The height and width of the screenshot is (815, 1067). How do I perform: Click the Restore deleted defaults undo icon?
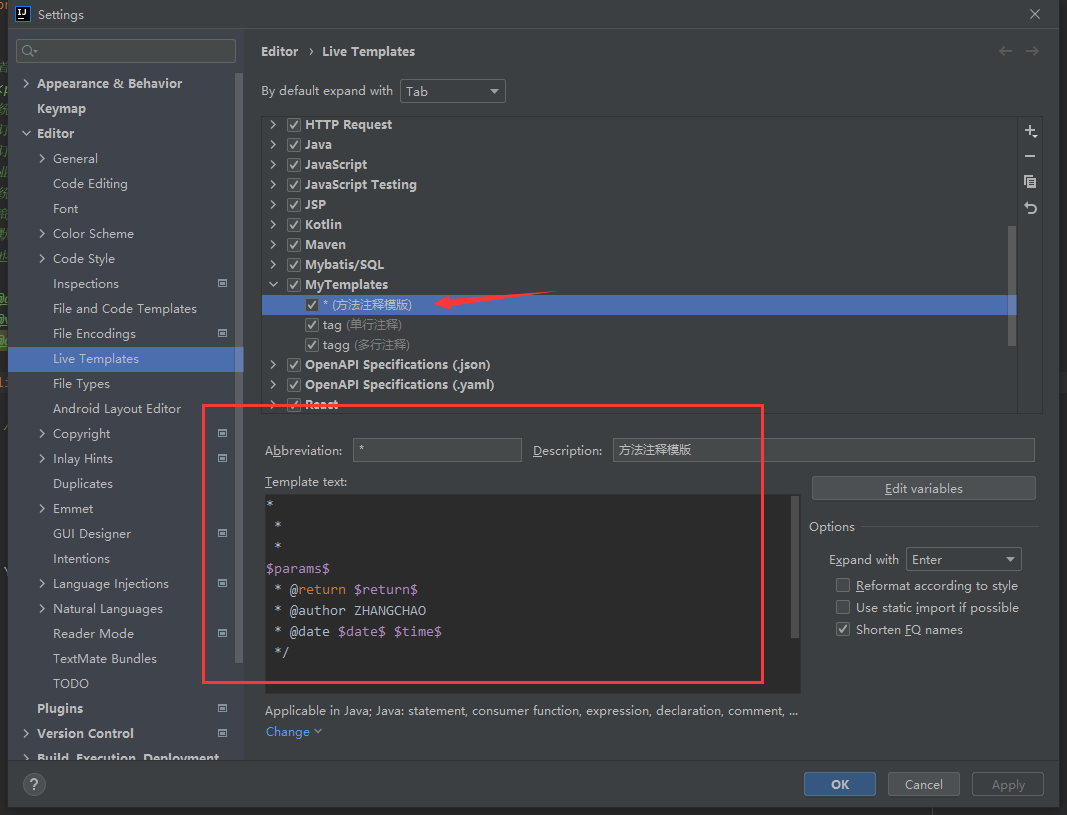(x=1030, y=207)
